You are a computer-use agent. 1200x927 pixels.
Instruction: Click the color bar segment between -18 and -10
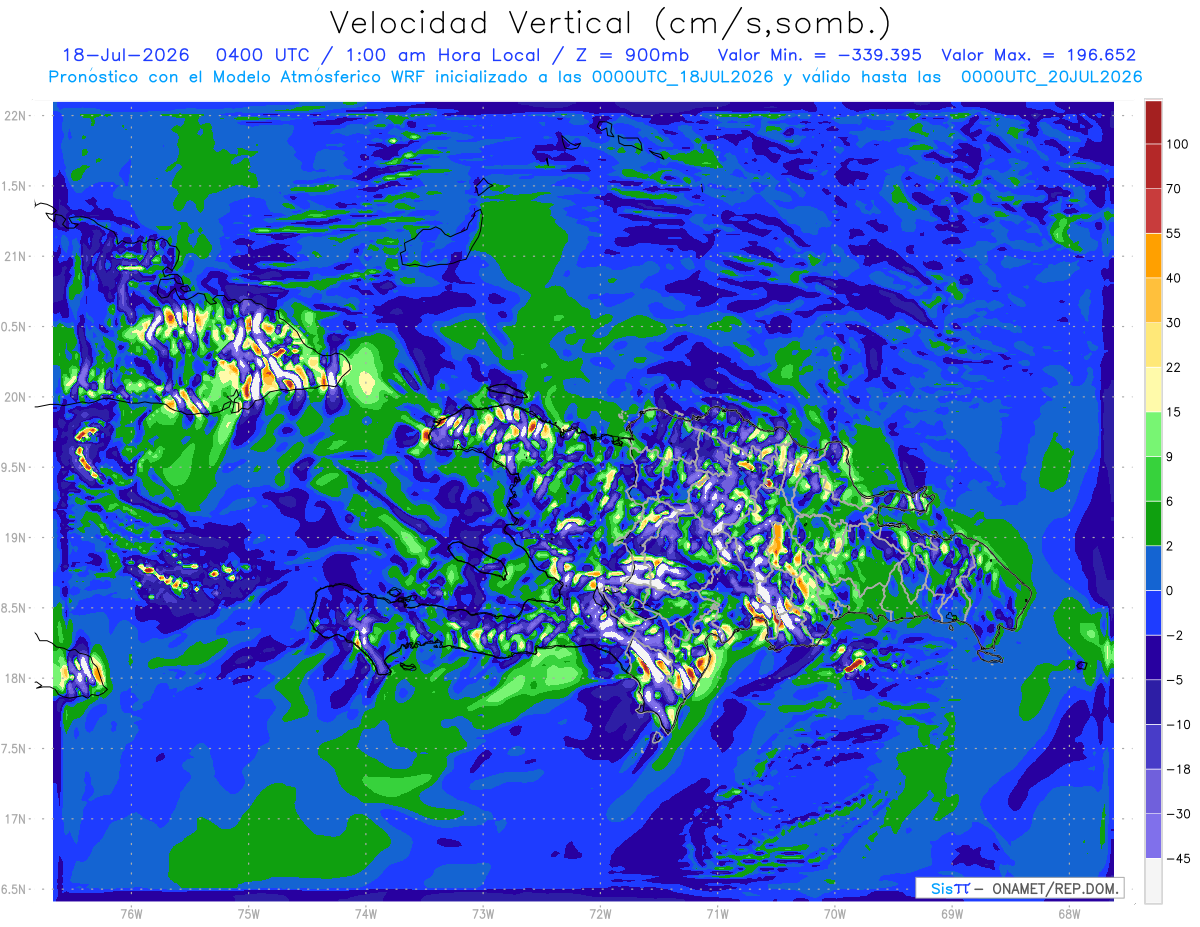[x=1153, y=746]
